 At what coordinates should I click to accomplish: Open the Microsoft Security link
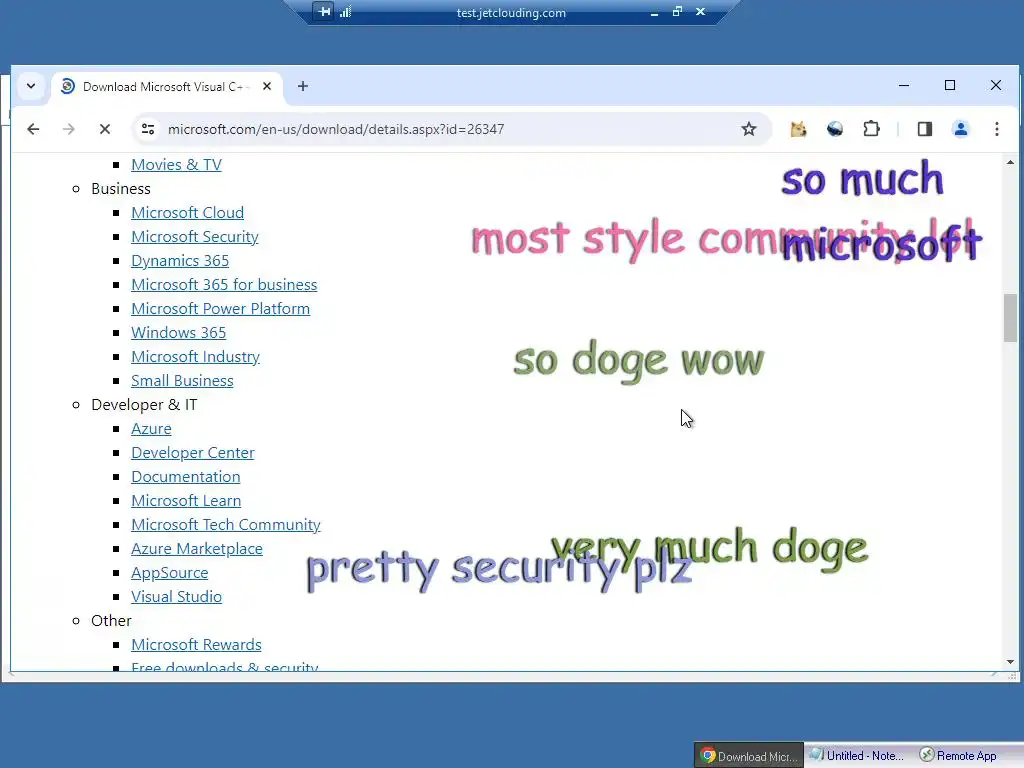pyautogui.click(x=195, y=236)
